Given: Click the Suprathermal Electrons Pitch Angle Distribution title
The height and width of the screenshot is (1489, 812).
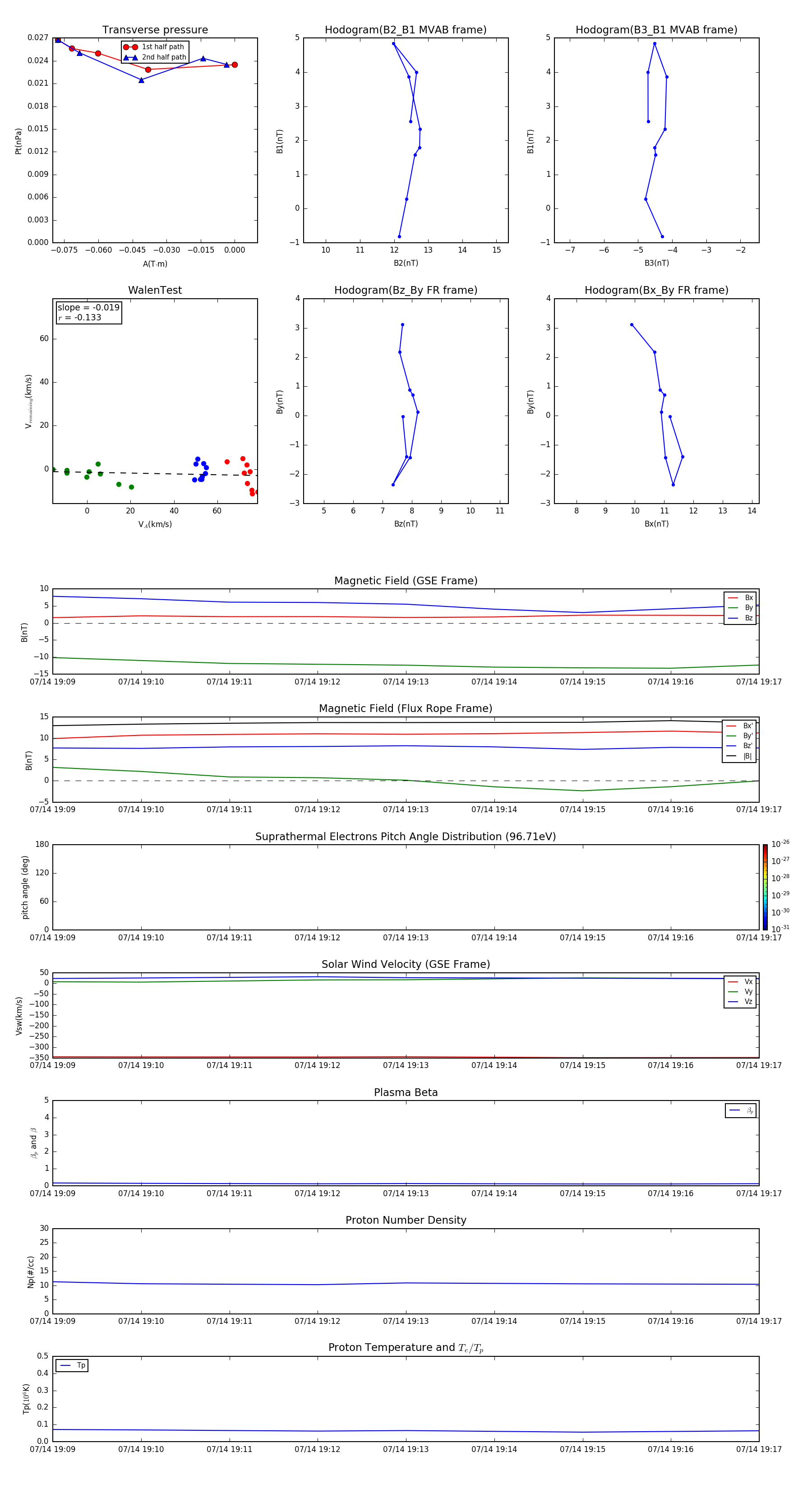Looking at the screenshot, I should pyautogui.click(x=405, y=837).
